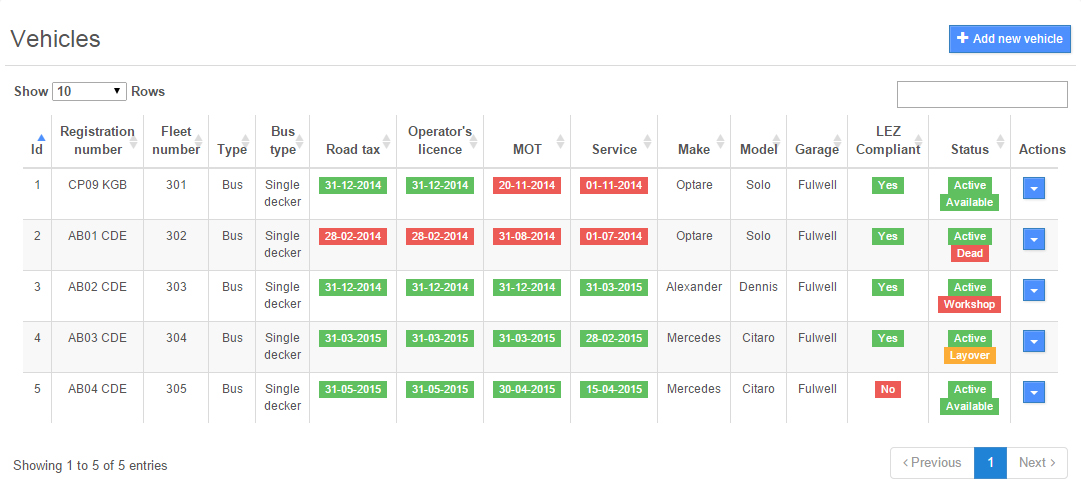
Task: Click the Previous page button
Action: [932, 463]
